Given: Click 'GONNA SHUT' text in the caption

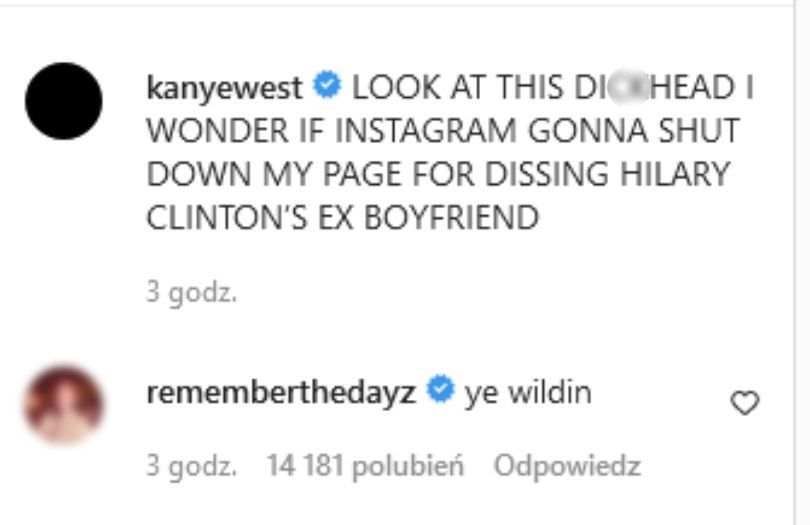Looking at the screenshot, I should pos(634,130).
